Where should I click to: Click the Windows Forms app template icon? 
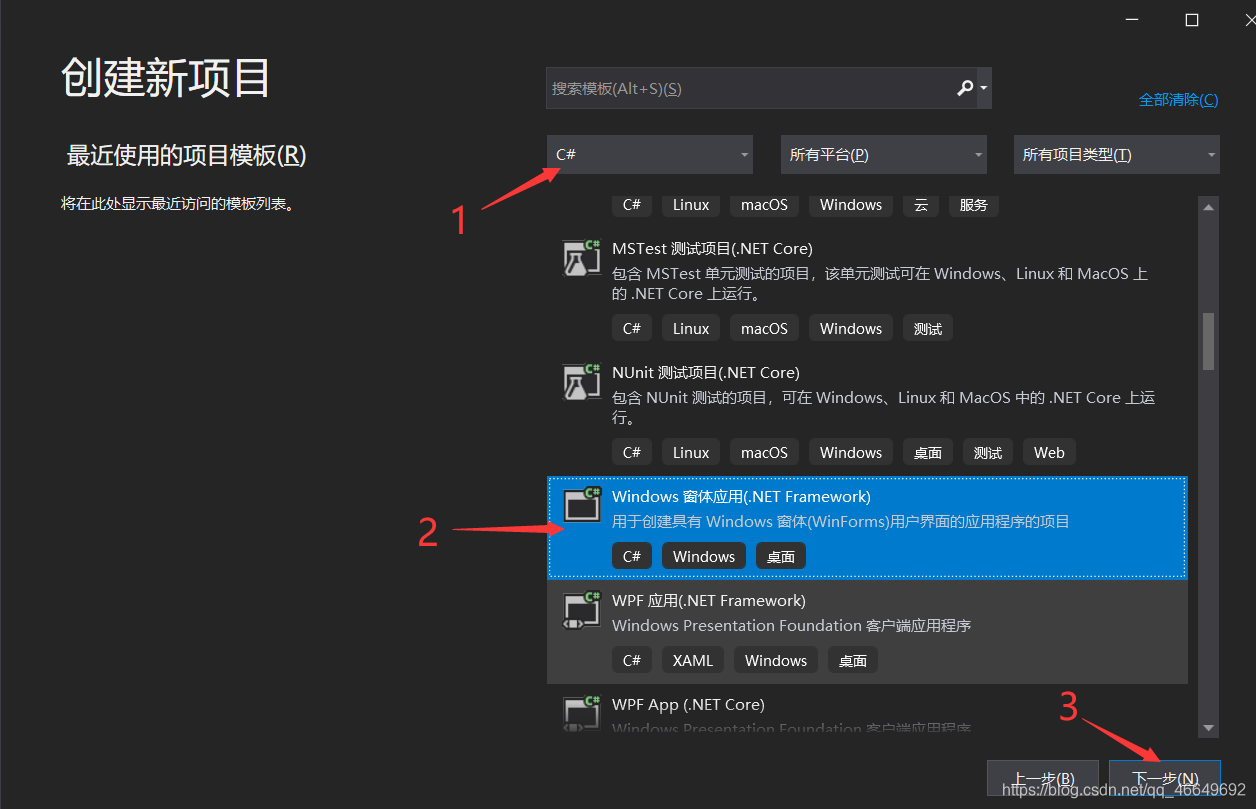tap(581, 504)
